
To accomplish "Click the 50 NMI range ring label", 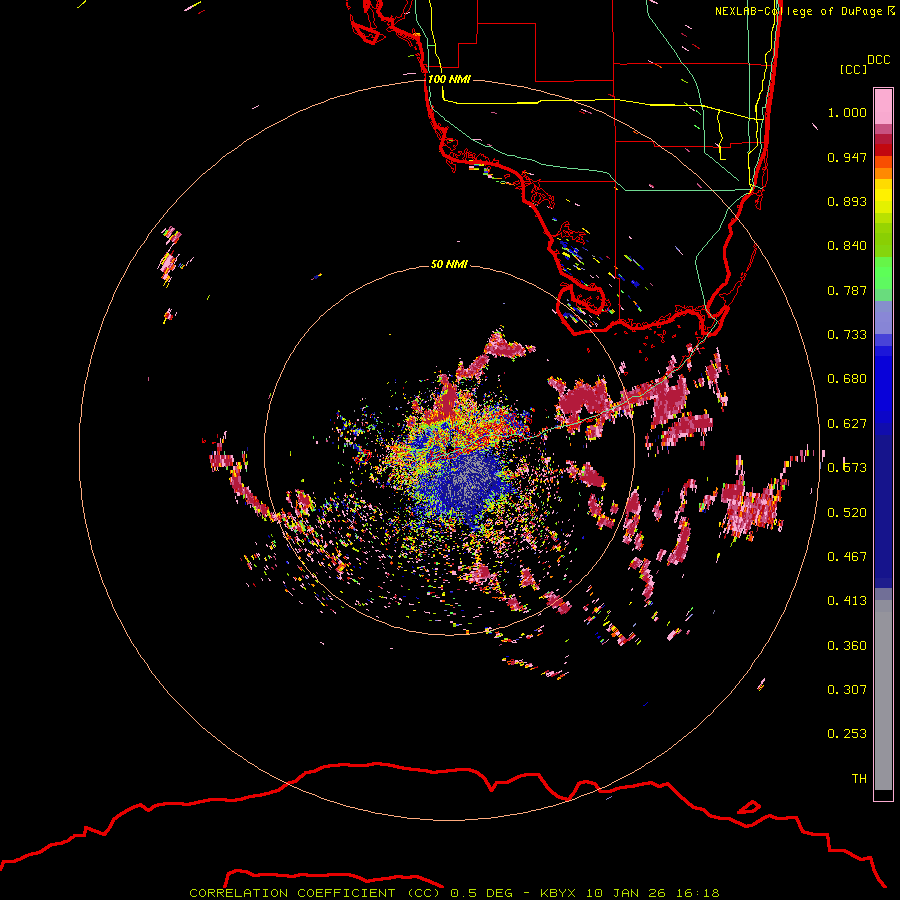I will coord(449,264).
